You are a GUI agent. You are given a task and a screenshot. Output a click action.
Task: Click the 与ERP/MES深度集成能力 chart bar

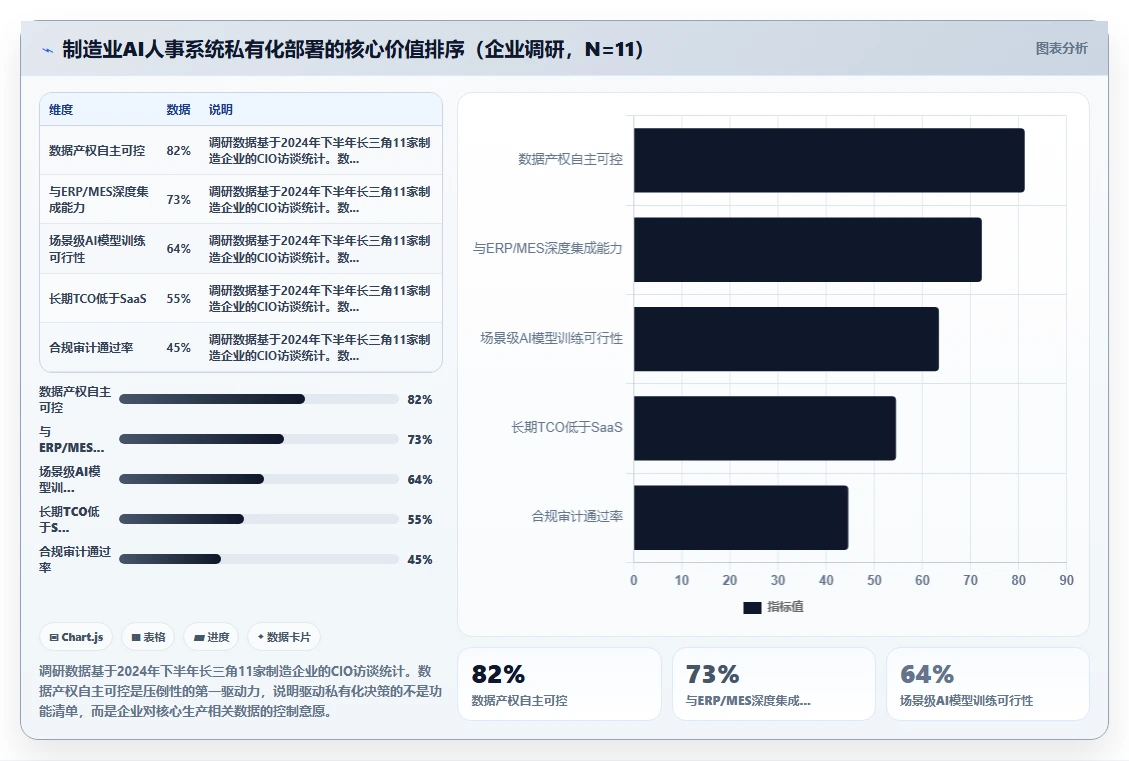(x=807, y=250)
